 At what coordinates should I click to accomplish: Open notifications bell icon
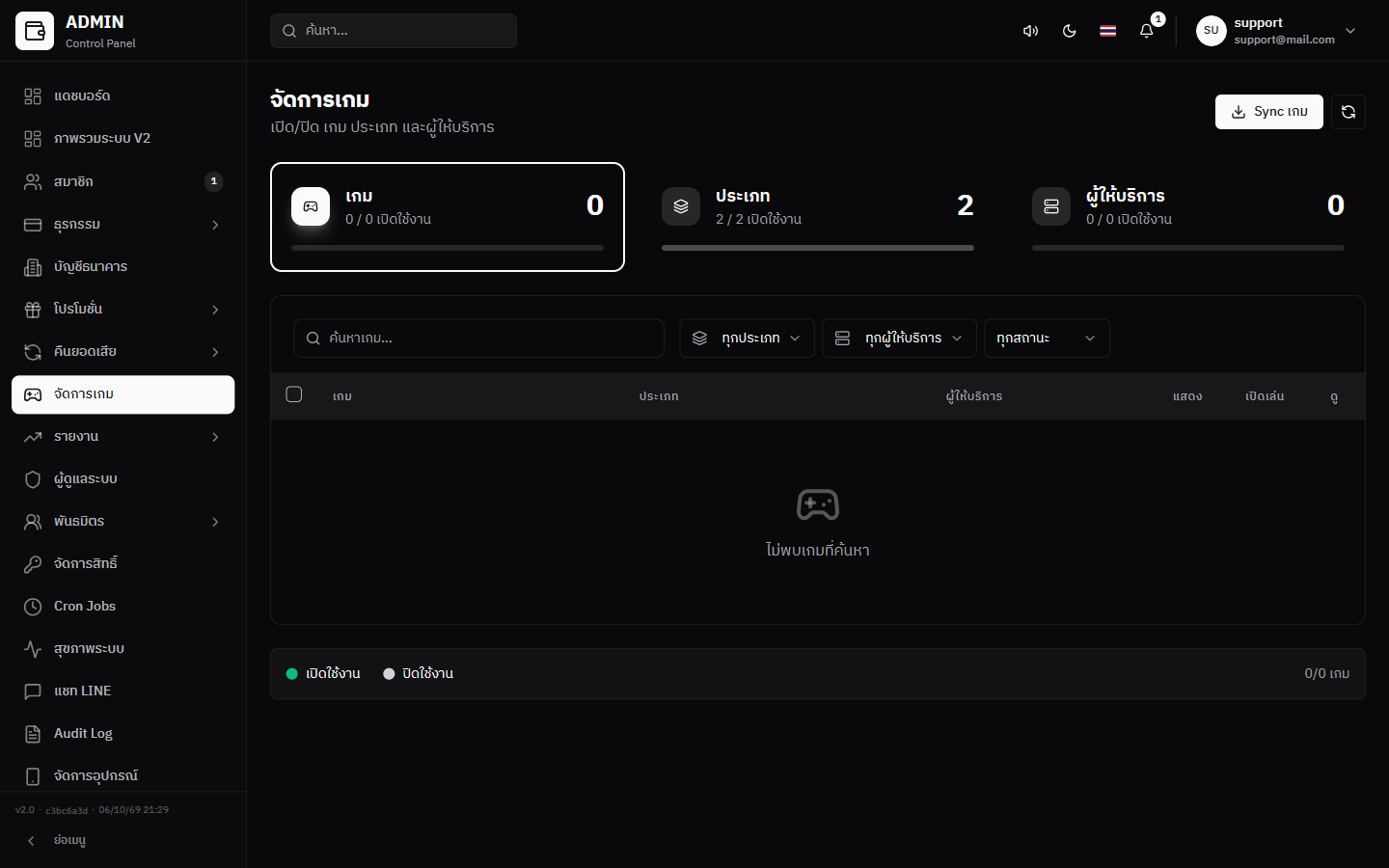click(x=1146, y=31)
